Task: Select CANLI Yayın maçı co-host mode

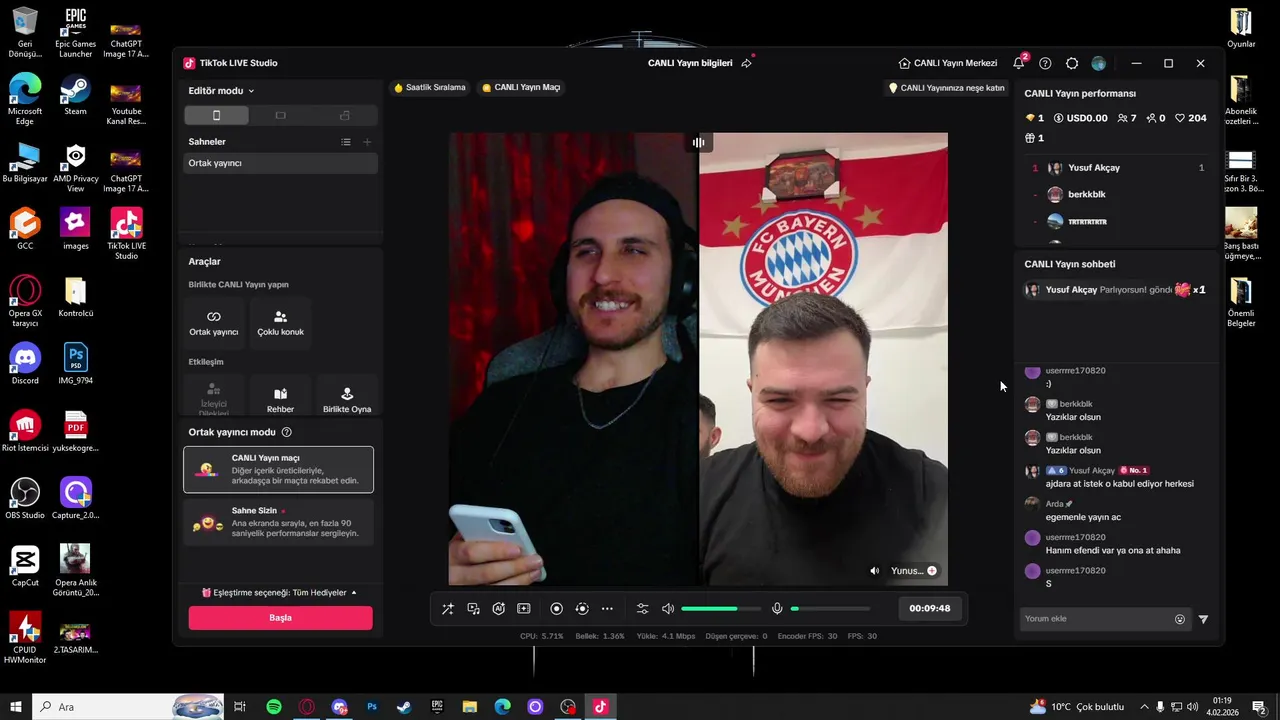Action: click(x=278, y=470)
